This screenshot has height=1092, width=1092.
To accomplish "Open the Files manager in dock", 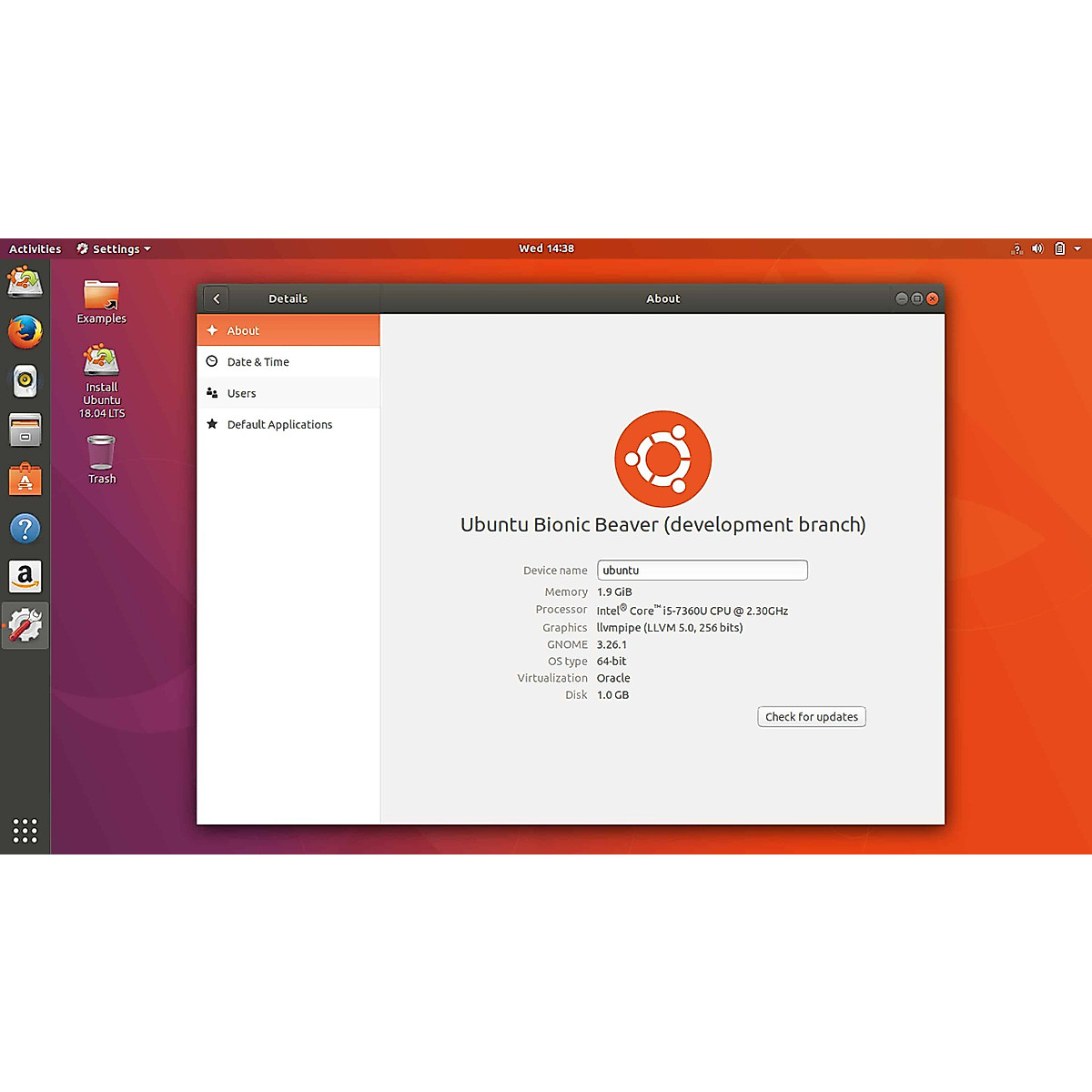I will pos(25,430).
